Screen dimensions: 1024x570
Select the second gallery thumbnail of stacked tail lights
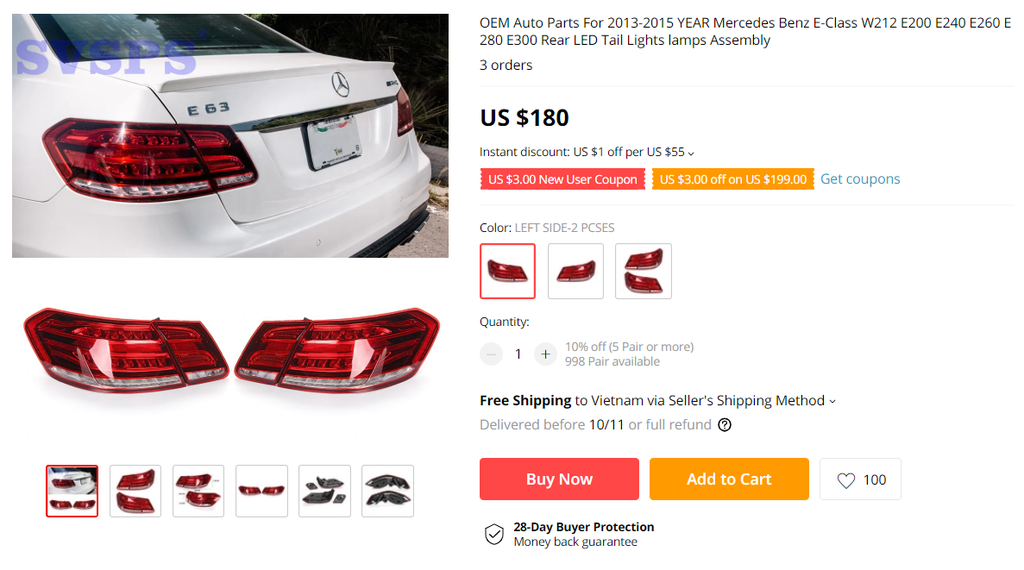(x=135, y=491)
